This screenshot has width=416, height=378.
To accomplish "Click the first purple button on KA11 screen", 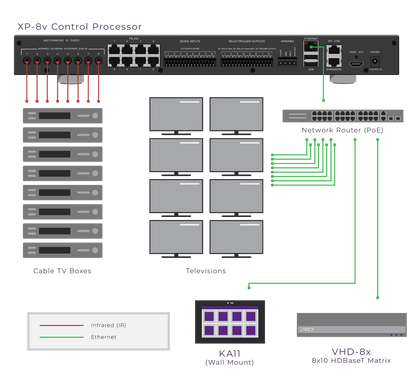I will 209,316.
